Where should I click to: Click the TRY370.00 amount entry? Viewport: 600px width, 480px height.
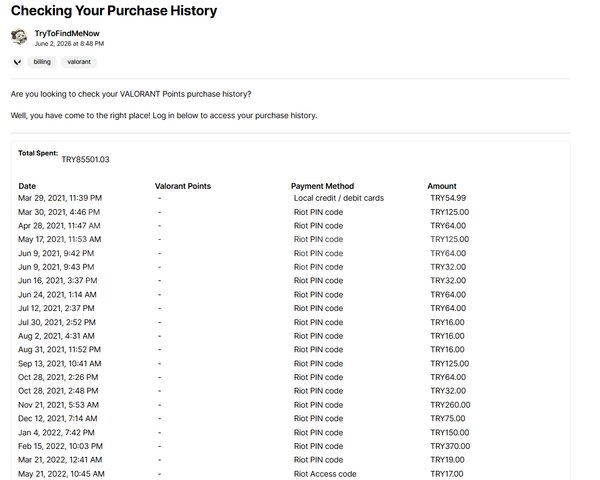pos(450,446)
